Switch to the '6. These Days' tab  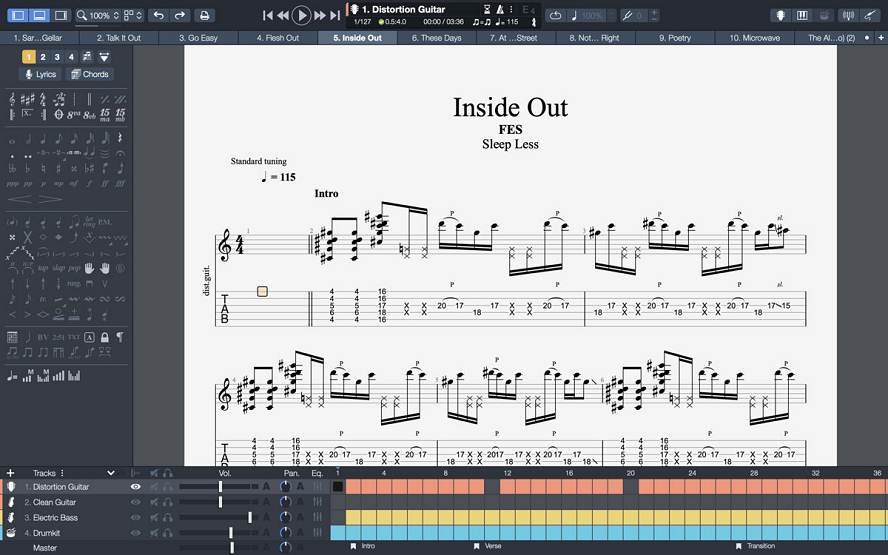(x=437, y=38)
